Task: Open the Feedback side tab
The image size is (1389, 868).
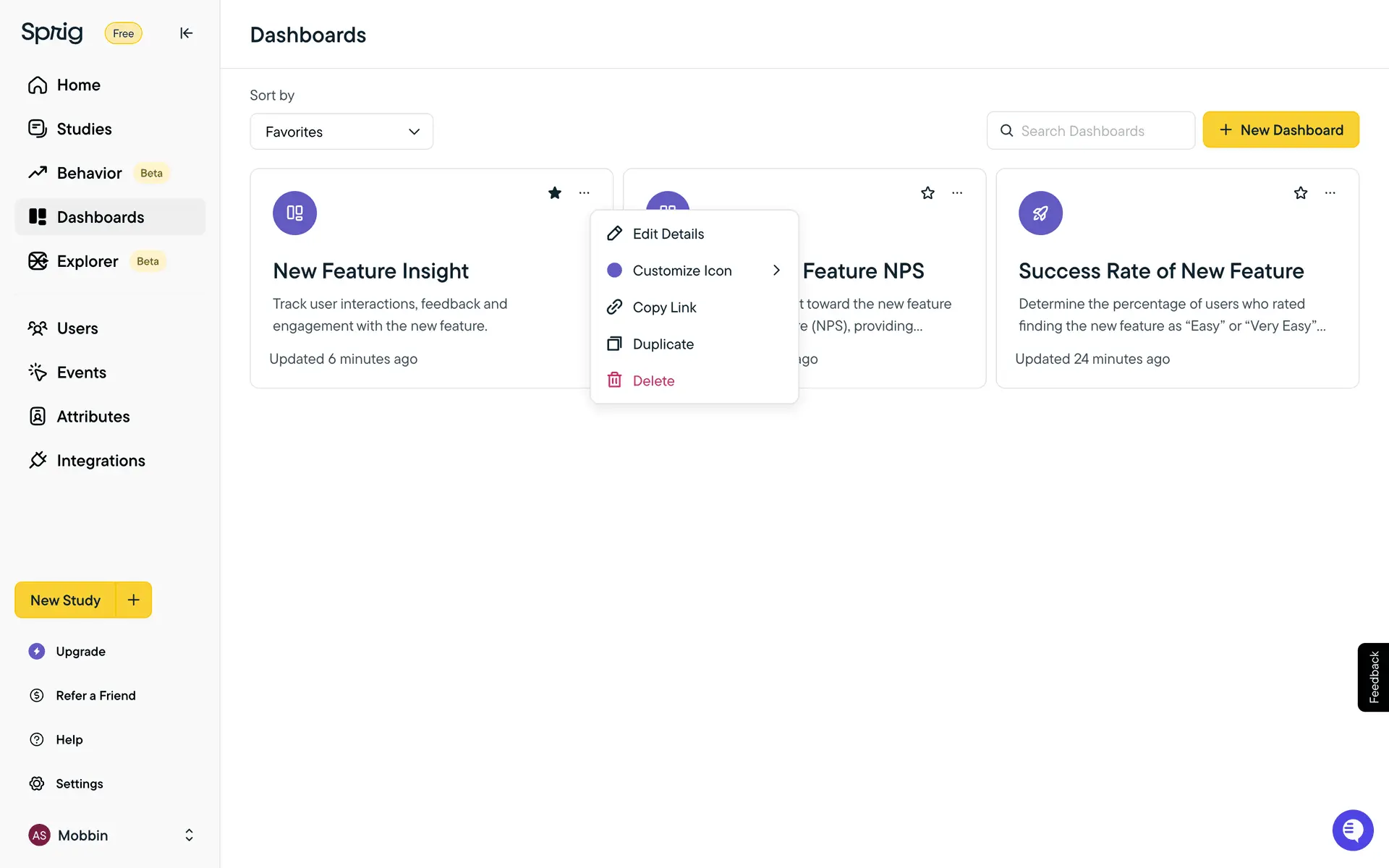Action: click(x=1373, y=677)
